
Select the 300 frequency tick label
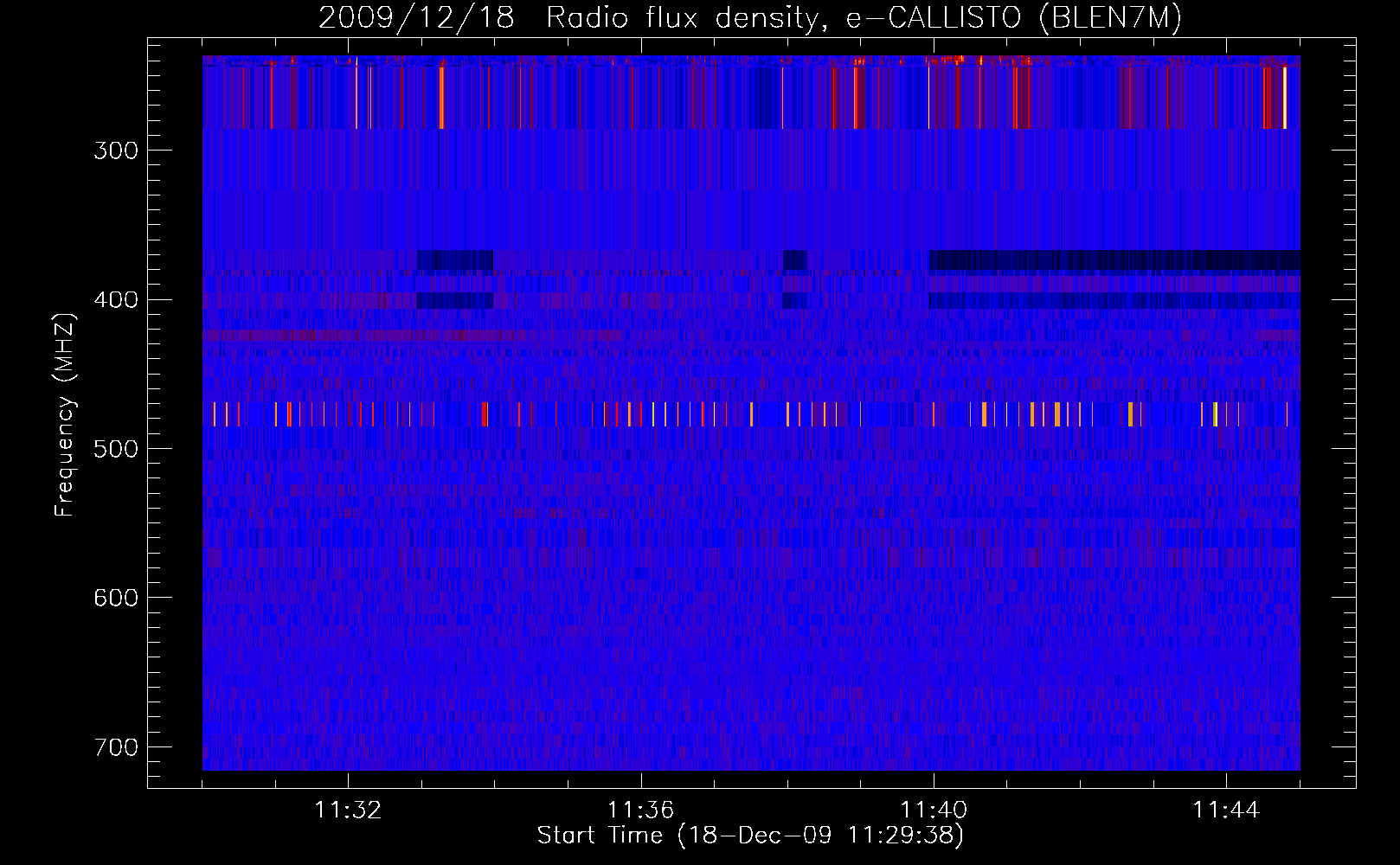point(116,151)
